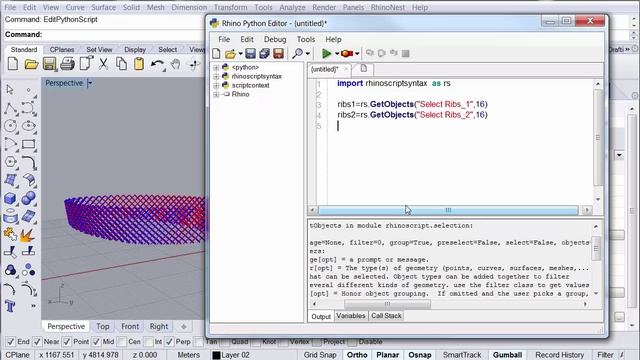Enable the Cen osnap checkbox
640x360 pixels.
click(122, 342)
